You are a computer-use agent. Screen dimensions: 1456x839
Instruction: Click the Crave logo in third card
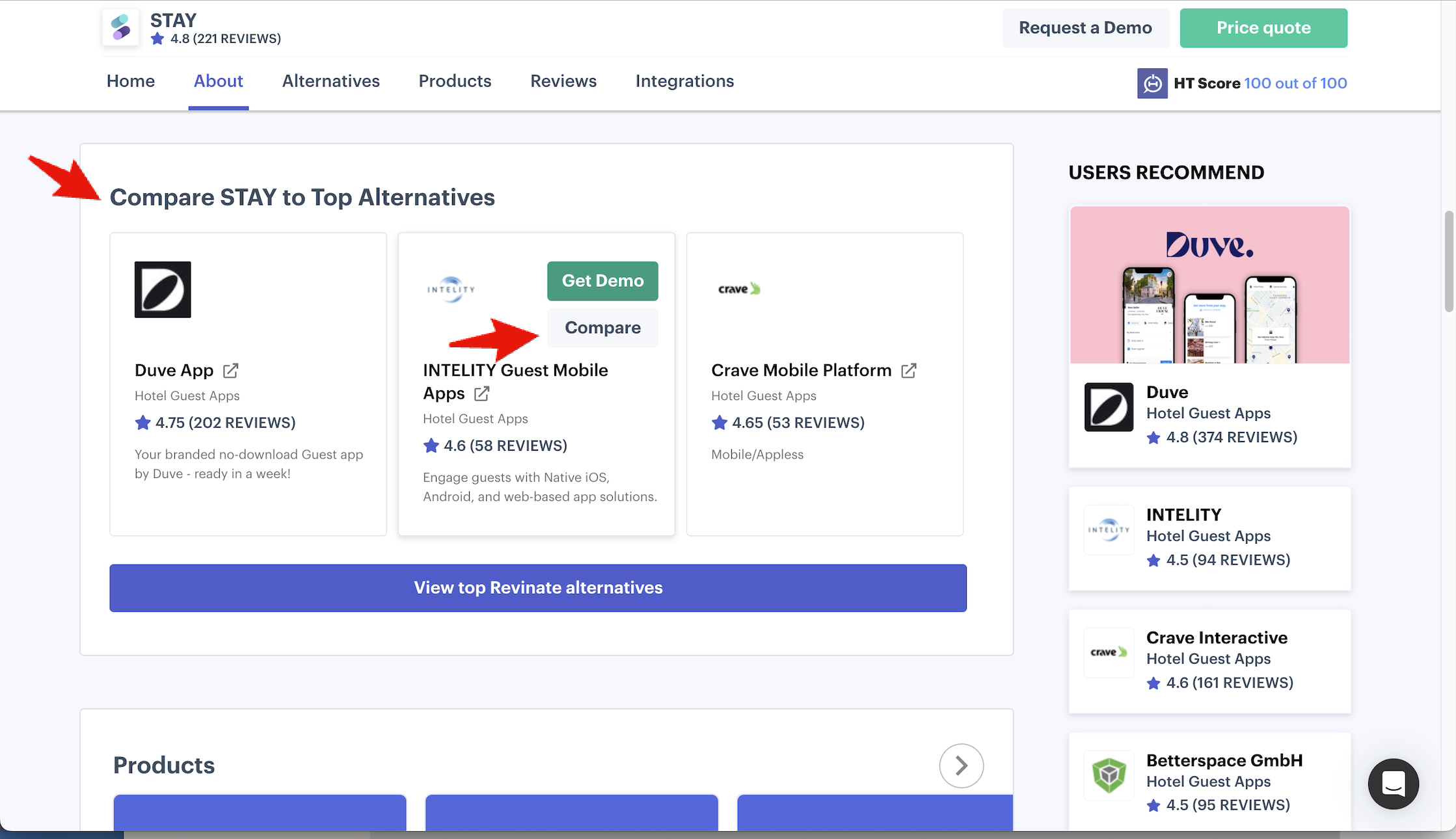(x=739, y=289)
